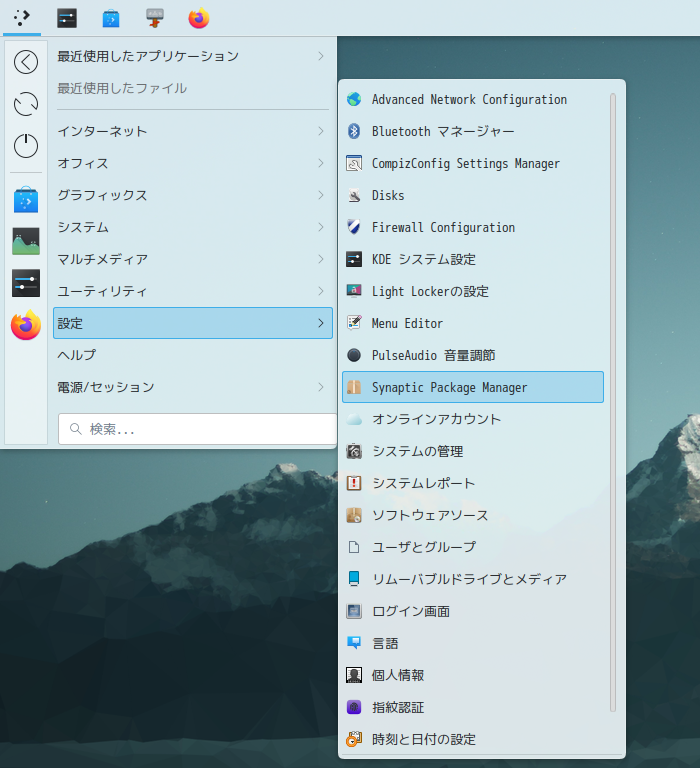Image resolution: width=700 pixels, height=768 pixels.
Task: Open the system monitor icon in sidebar
Action: (x=26, y=241)
